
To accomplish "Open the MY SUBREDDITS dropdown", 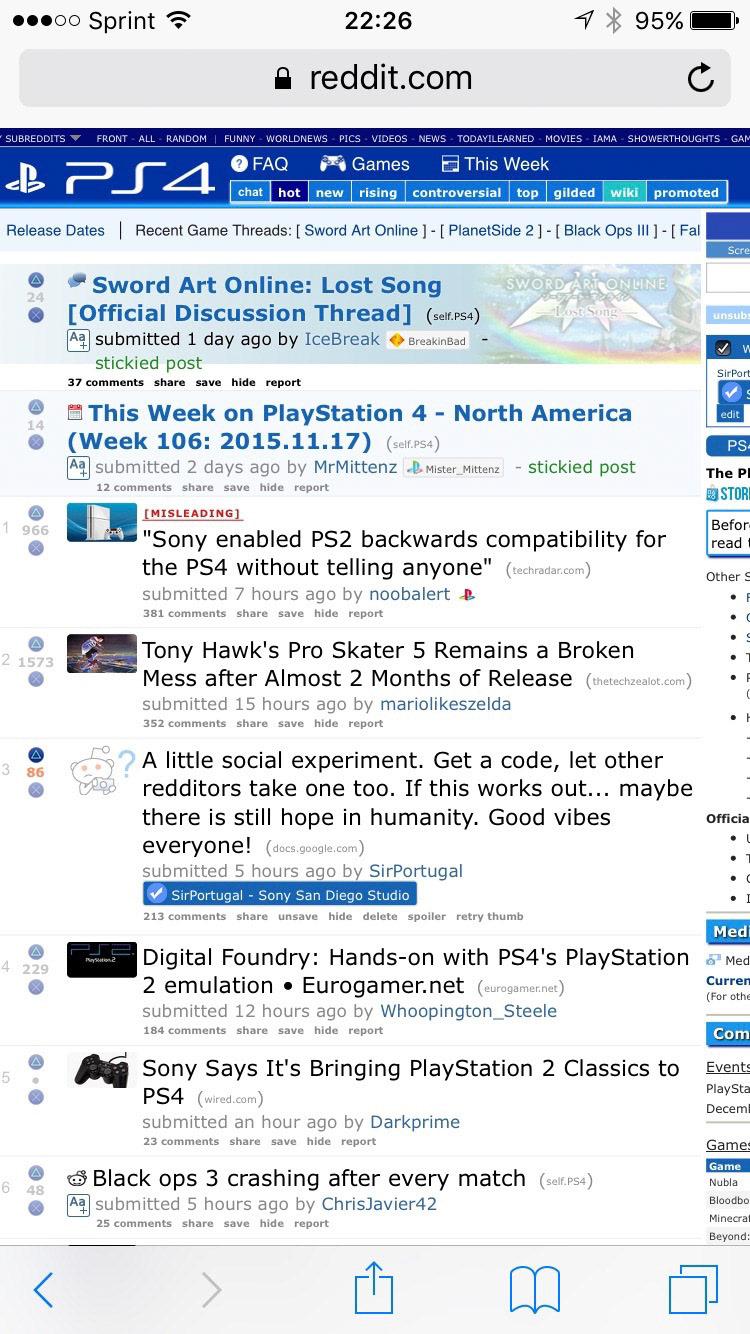I will [x=40, y=138].
